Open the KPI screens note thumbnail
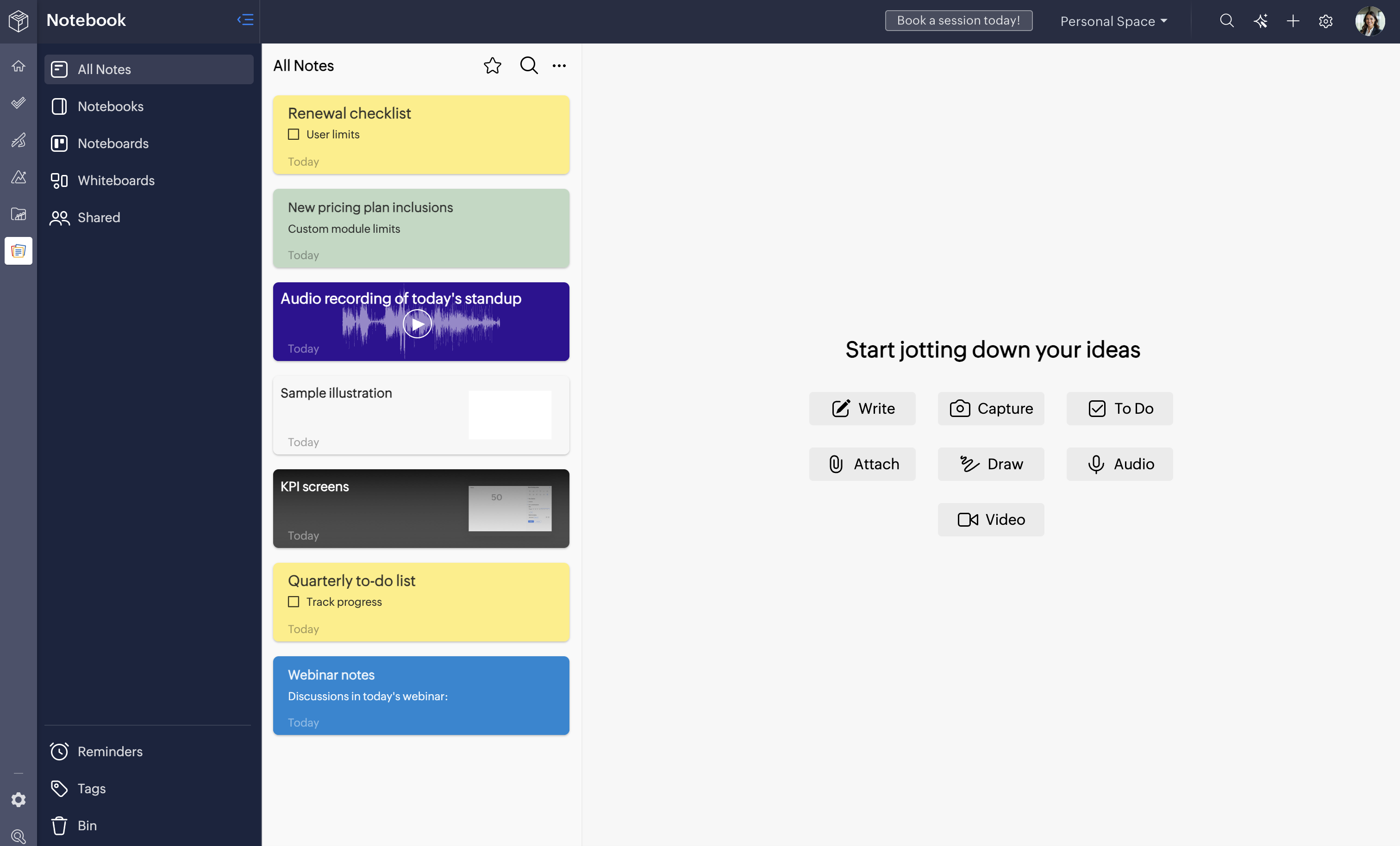The width and height of the screenshot is (1400, 846). pyautogui.click(x=510, y=508)
